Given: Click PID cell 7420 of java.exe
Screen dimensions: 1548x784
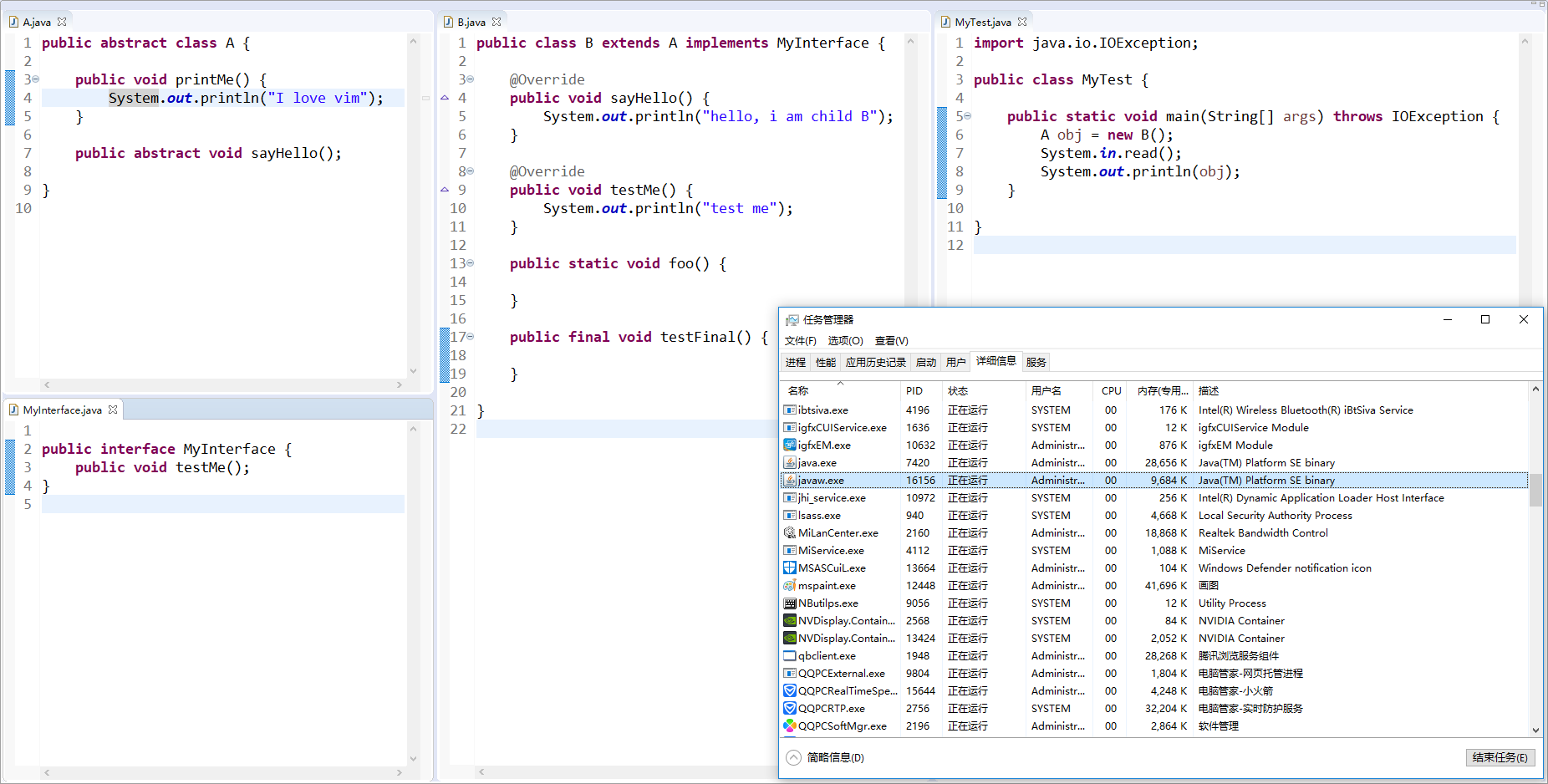Looking at the screenshot, I should tap(918, 462).
